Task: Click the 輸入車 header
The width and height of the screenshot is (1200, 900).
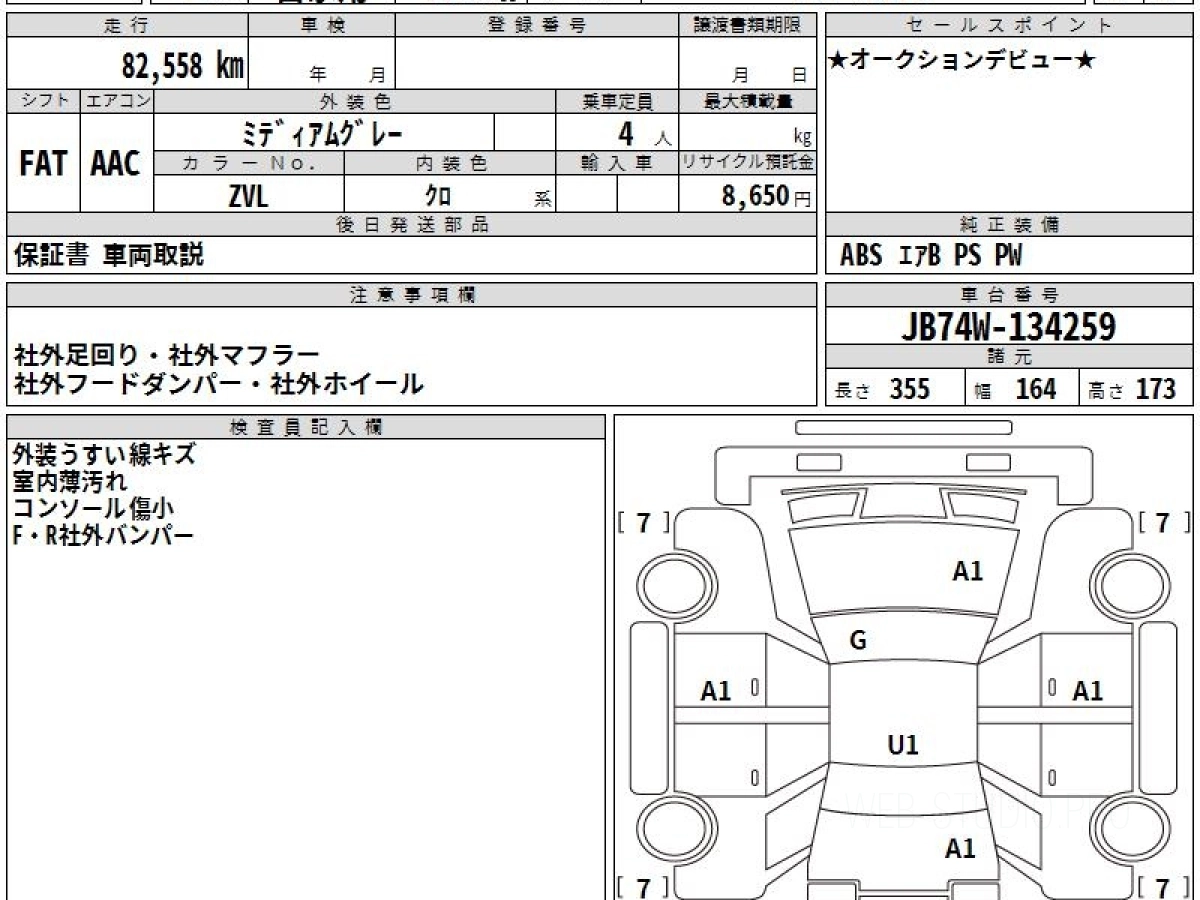Action: [x=617, y=163]
